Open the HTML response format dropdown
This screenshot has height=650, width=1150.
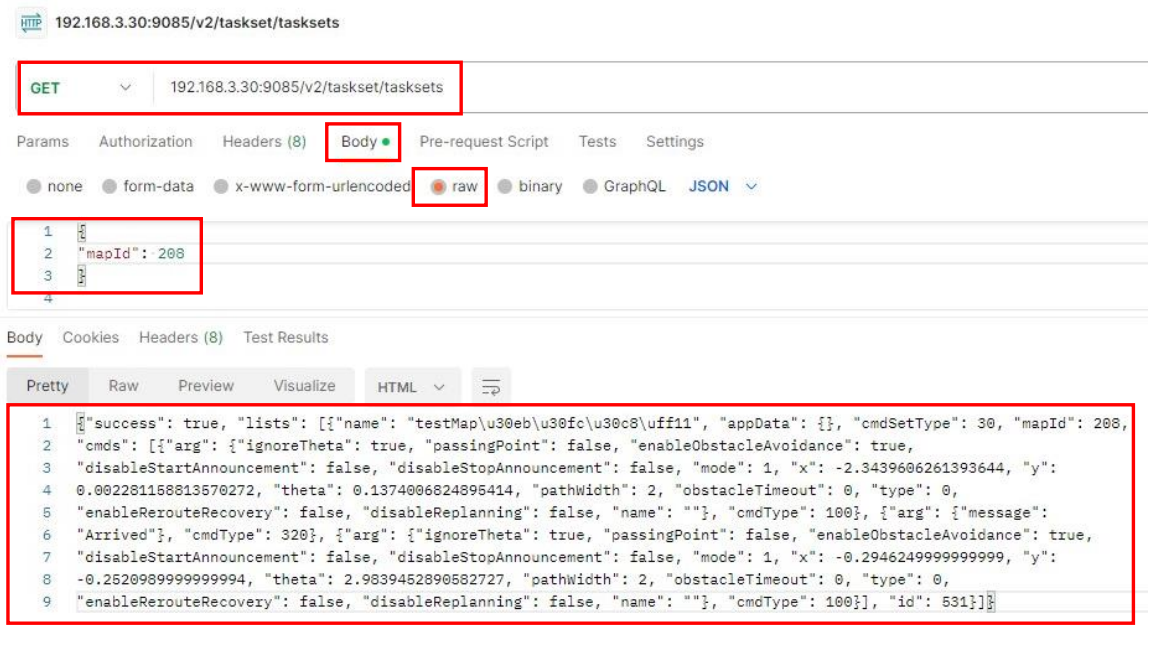[411, 387]
